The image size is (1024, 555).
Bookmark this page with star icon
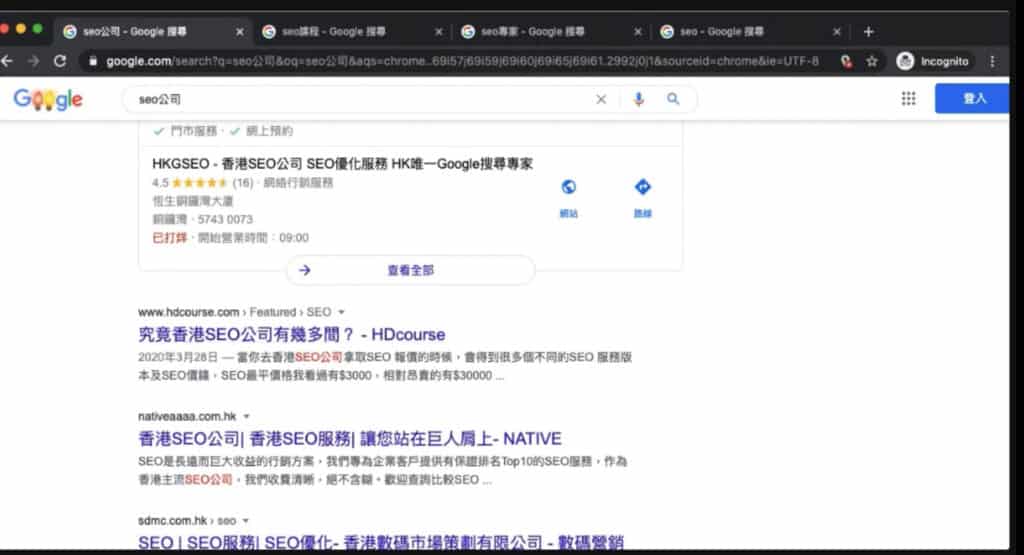(x=872, y=61)
